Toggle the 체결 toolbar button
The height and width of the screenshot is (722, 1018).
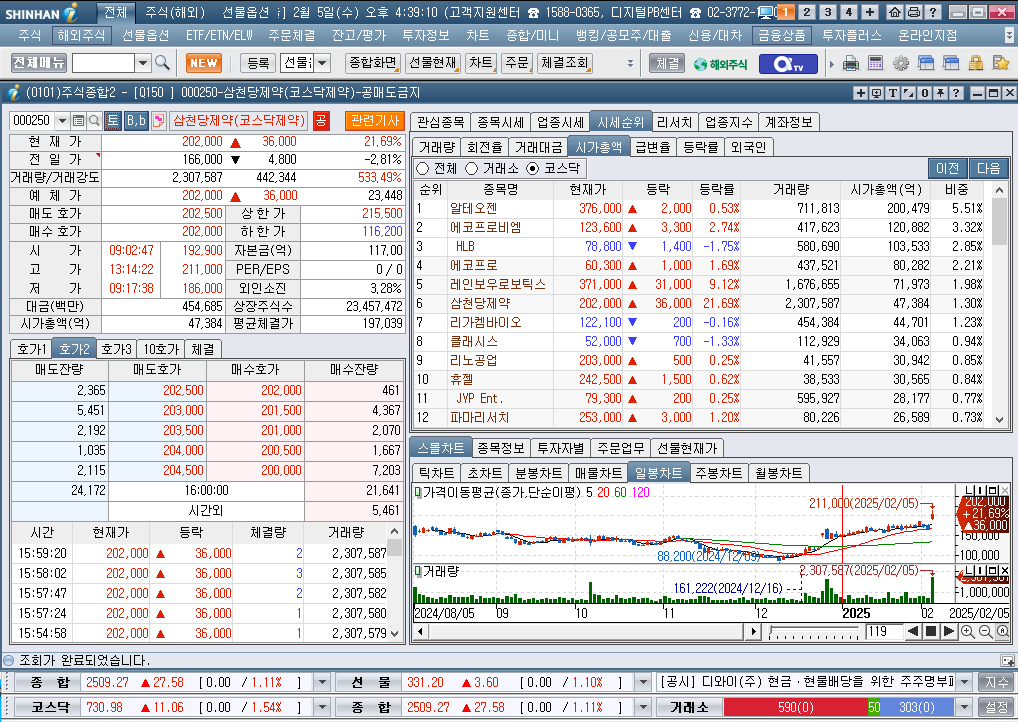(x=667, y=63)
